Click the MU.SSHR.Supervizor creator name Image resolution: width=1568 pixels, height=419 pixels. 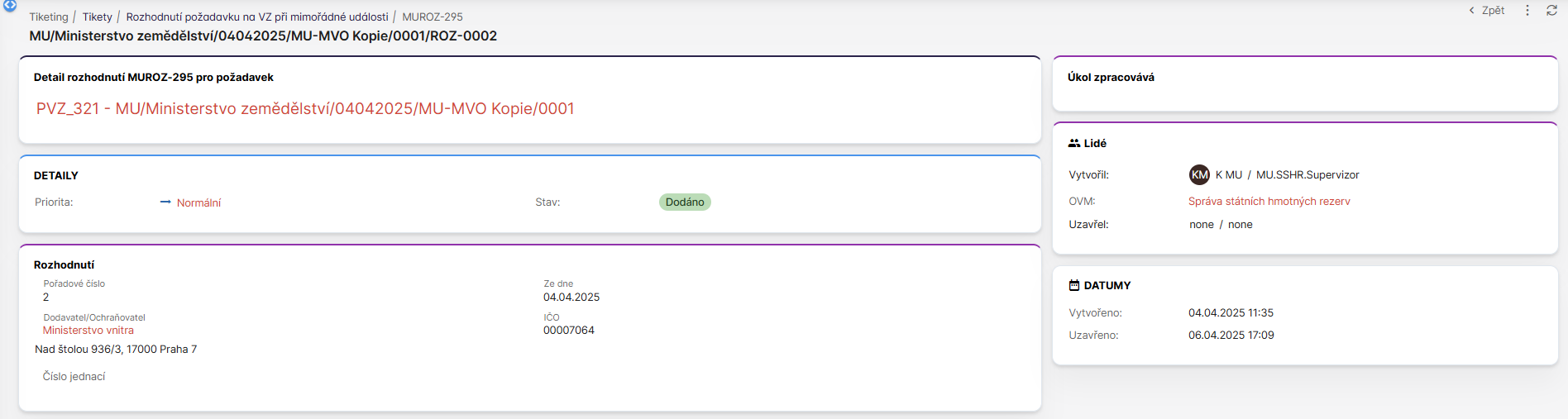[1307, 174]
